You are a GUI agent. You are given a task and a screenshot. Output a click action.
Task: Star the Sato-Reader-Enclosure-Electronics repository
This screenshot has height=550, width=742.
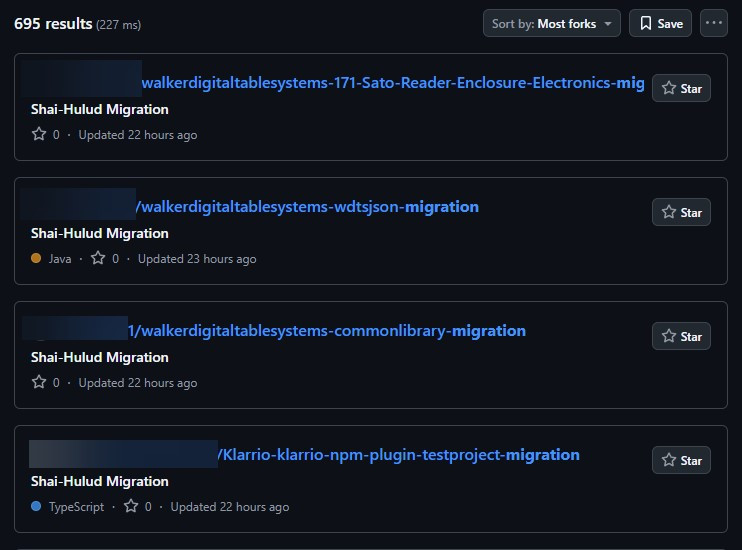(x=681, y=88)
